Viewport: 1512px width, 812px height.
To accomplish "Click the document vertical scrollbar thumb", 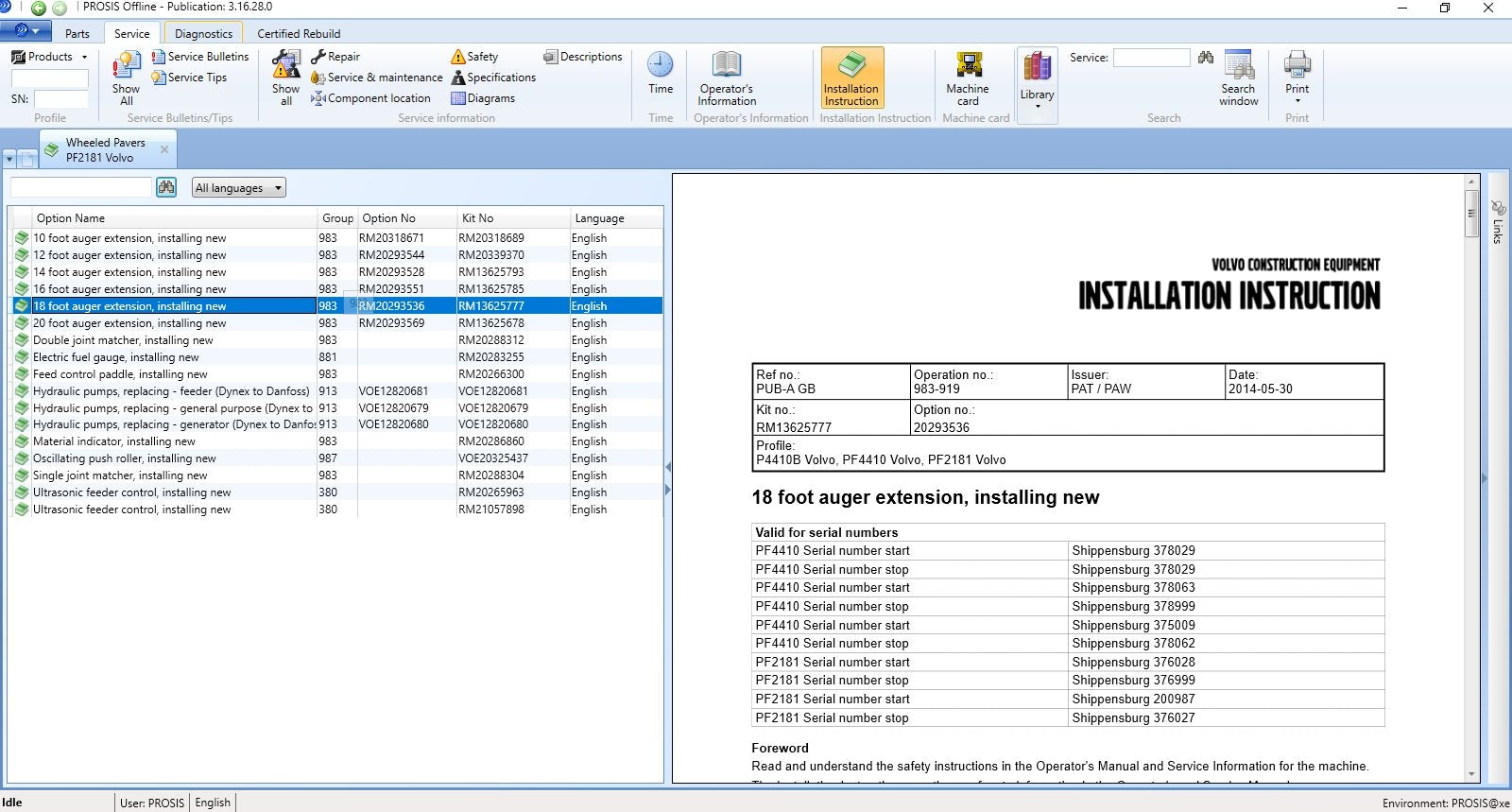I will (x=1471, y=214).
